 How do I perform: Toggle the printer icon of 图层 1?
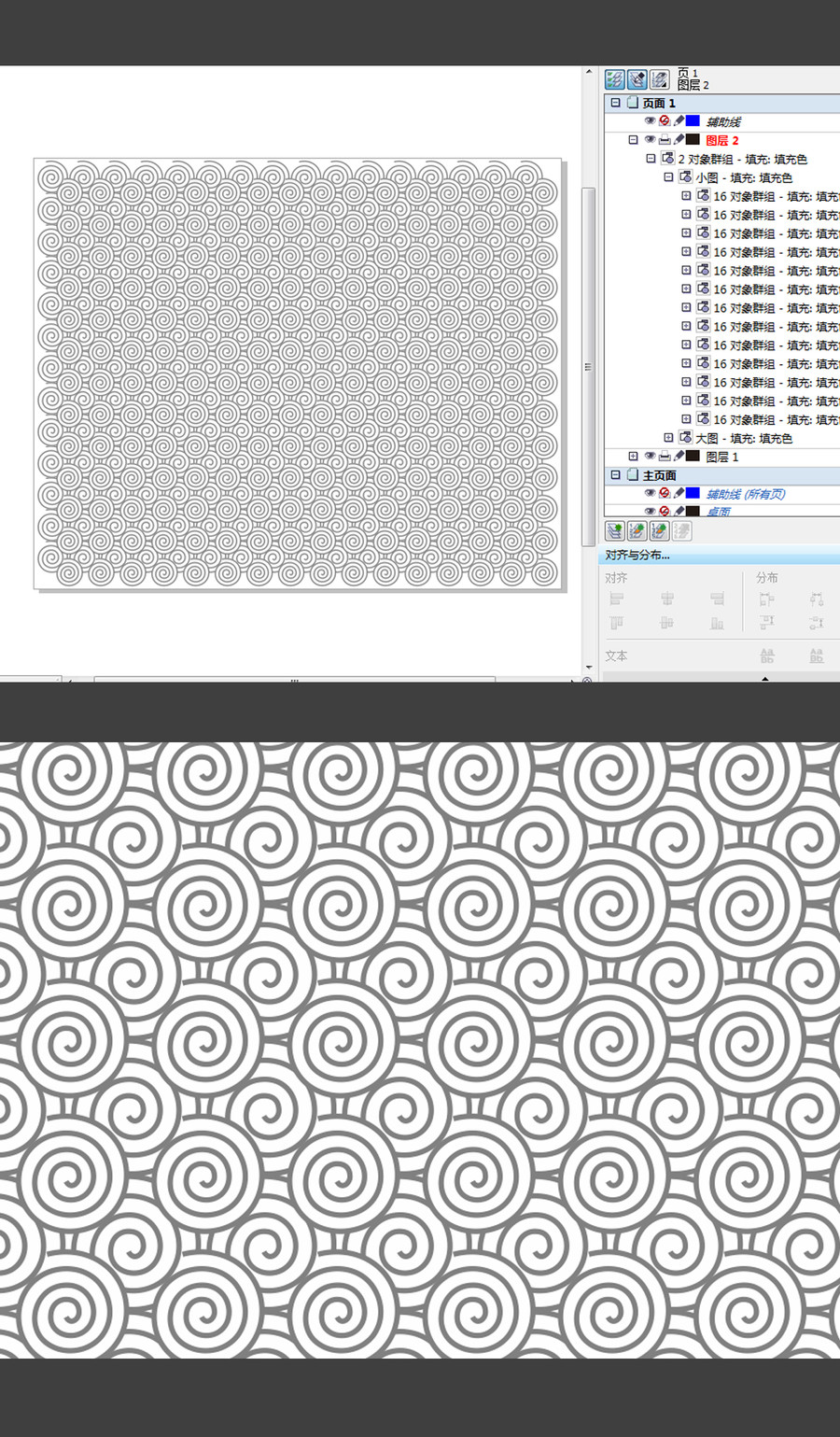click(665, 456)
